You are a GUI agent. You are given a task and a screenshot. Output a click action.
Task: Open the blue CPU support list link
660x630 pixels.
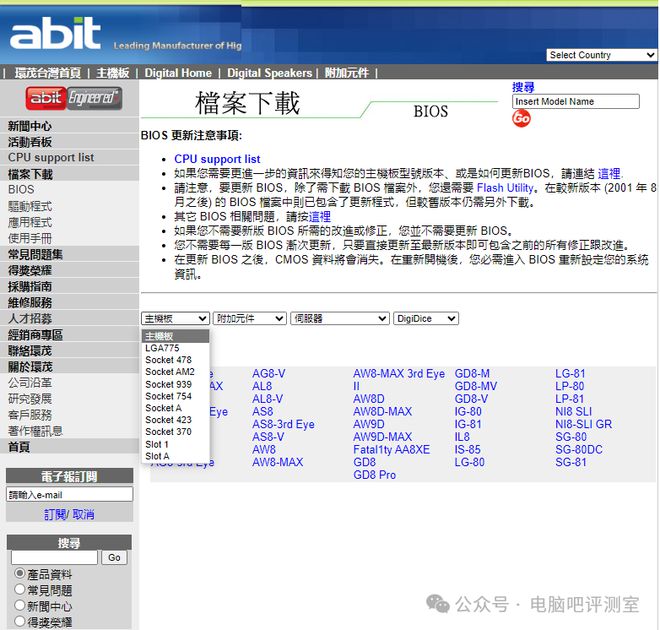(217, 159)
